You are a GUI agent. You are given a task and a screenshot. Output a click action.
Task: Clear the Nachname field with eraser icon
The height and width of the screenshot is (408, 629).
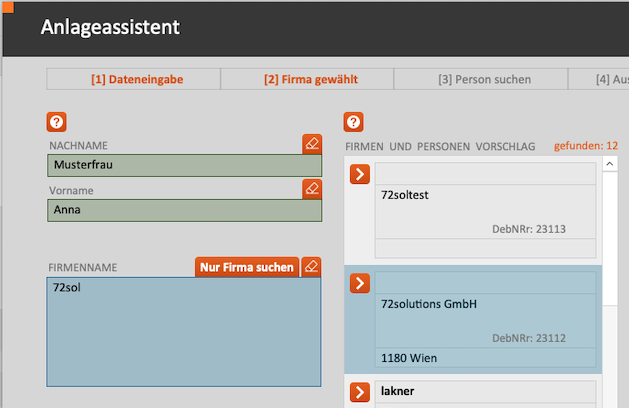click(312, 144)
